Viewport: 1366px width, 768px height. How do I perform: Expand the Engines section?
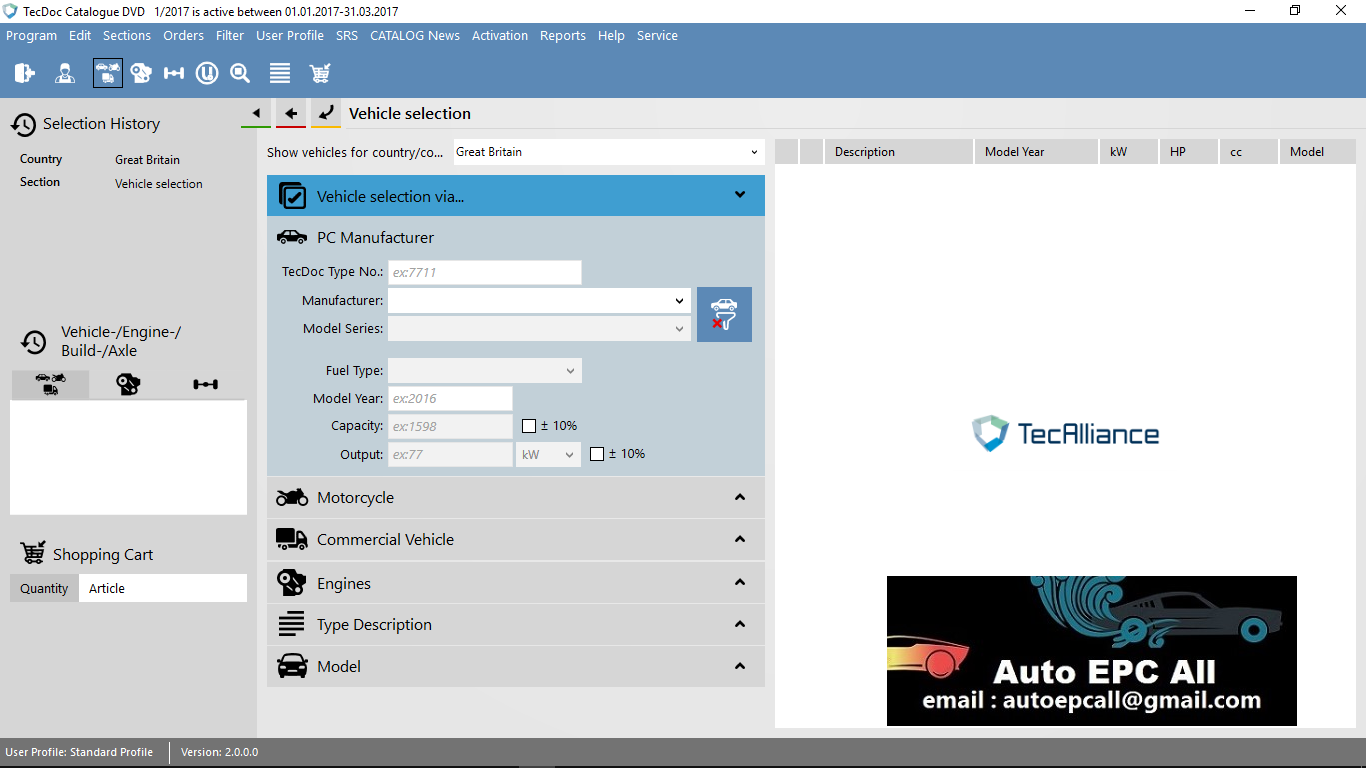[x=740, y=582]
